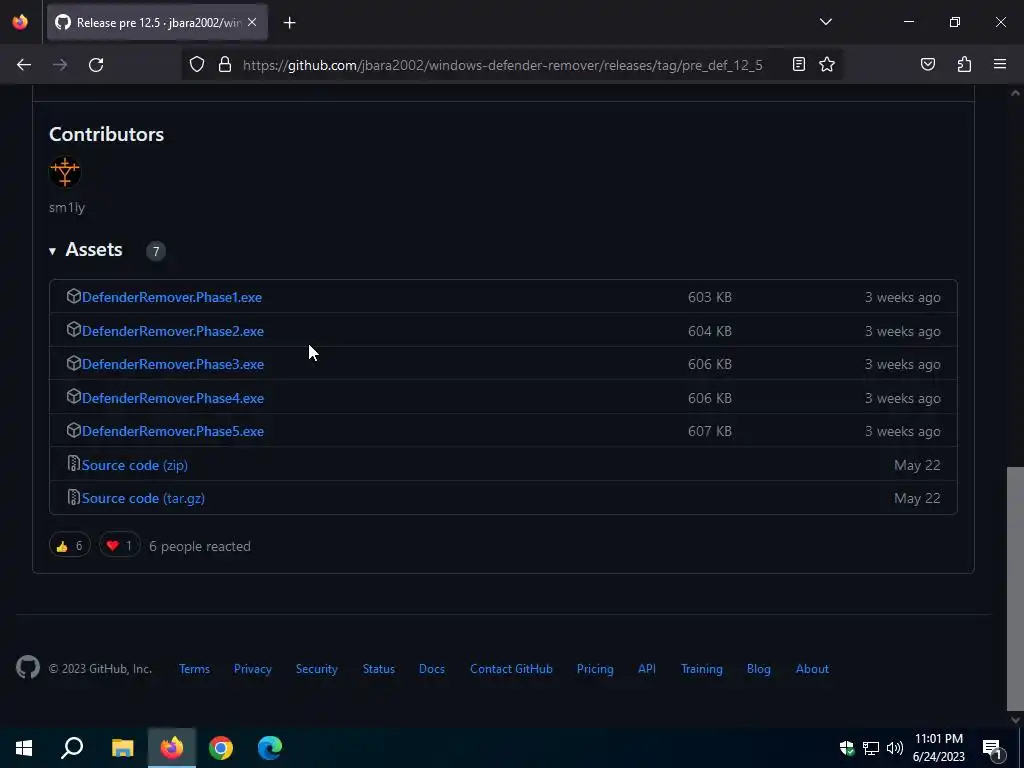The width and height of the screenshot is (1024, 768).
Task: List all tabs dropdown arrow
Action: click(x=825, y=22)
